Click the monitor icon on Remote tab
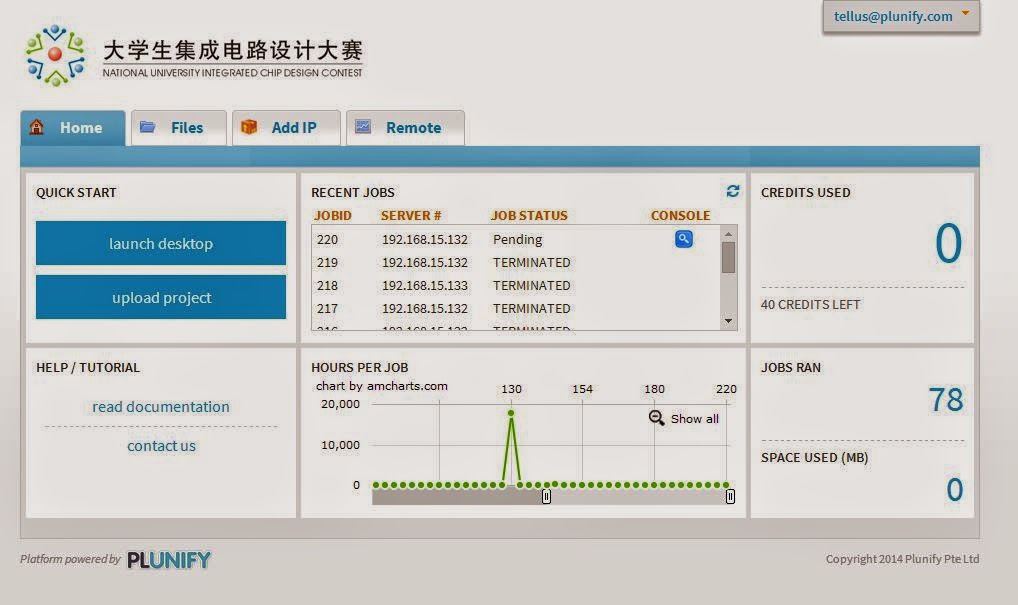The width and height of the screenshot is (1018, 605). (x=363, y=127)
